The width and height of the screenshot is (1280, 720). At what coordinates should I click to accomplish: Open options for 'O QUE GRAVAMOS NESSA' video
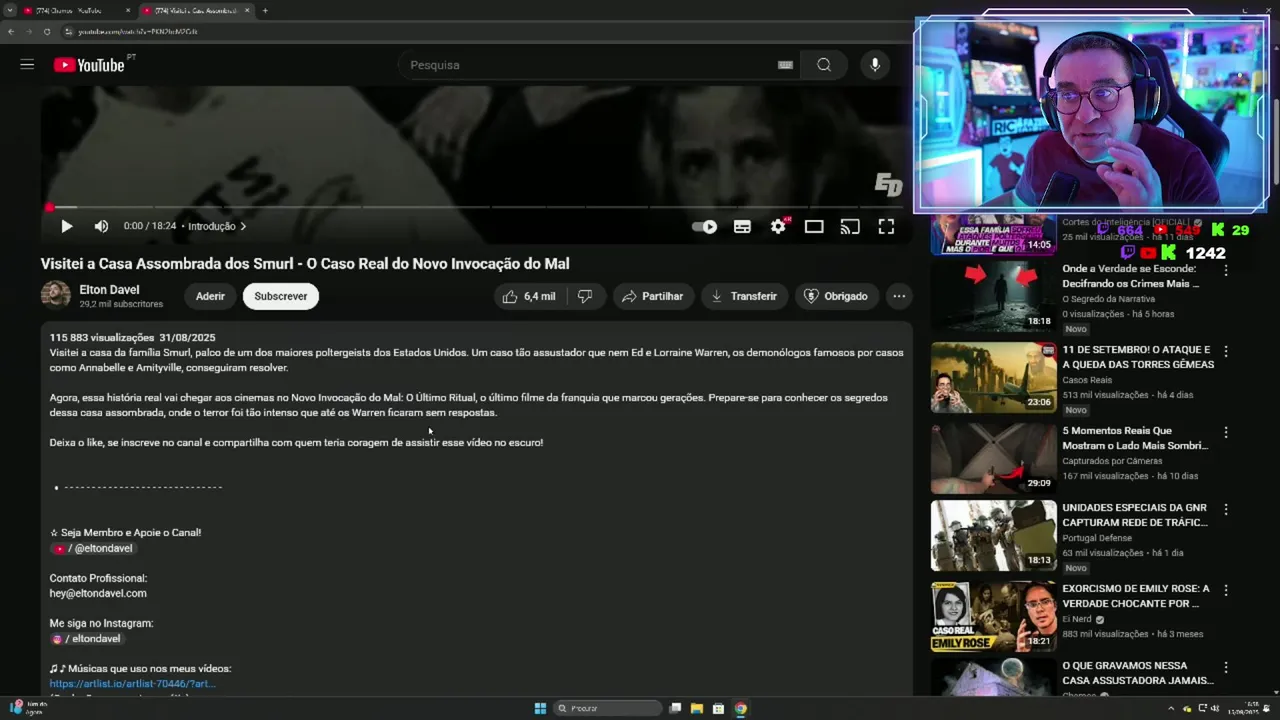pyautogui.click(x=1226, y=667)
